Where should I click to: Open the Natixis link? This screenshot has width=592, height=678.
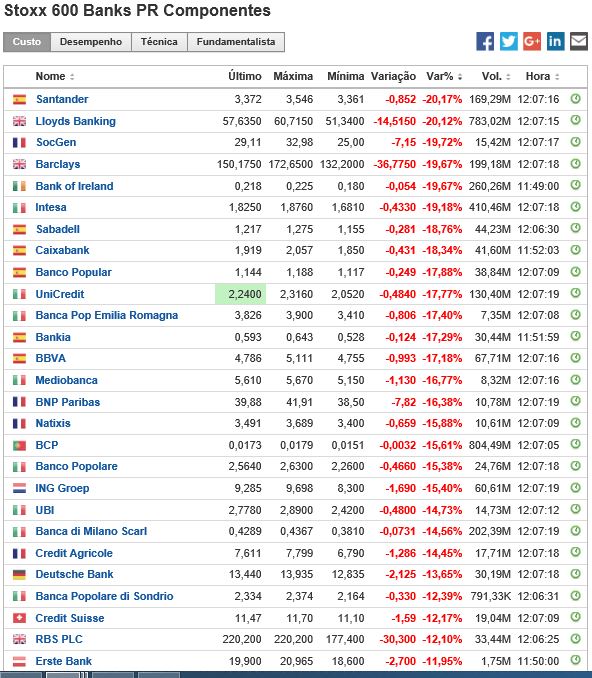(x=53, y=423)
